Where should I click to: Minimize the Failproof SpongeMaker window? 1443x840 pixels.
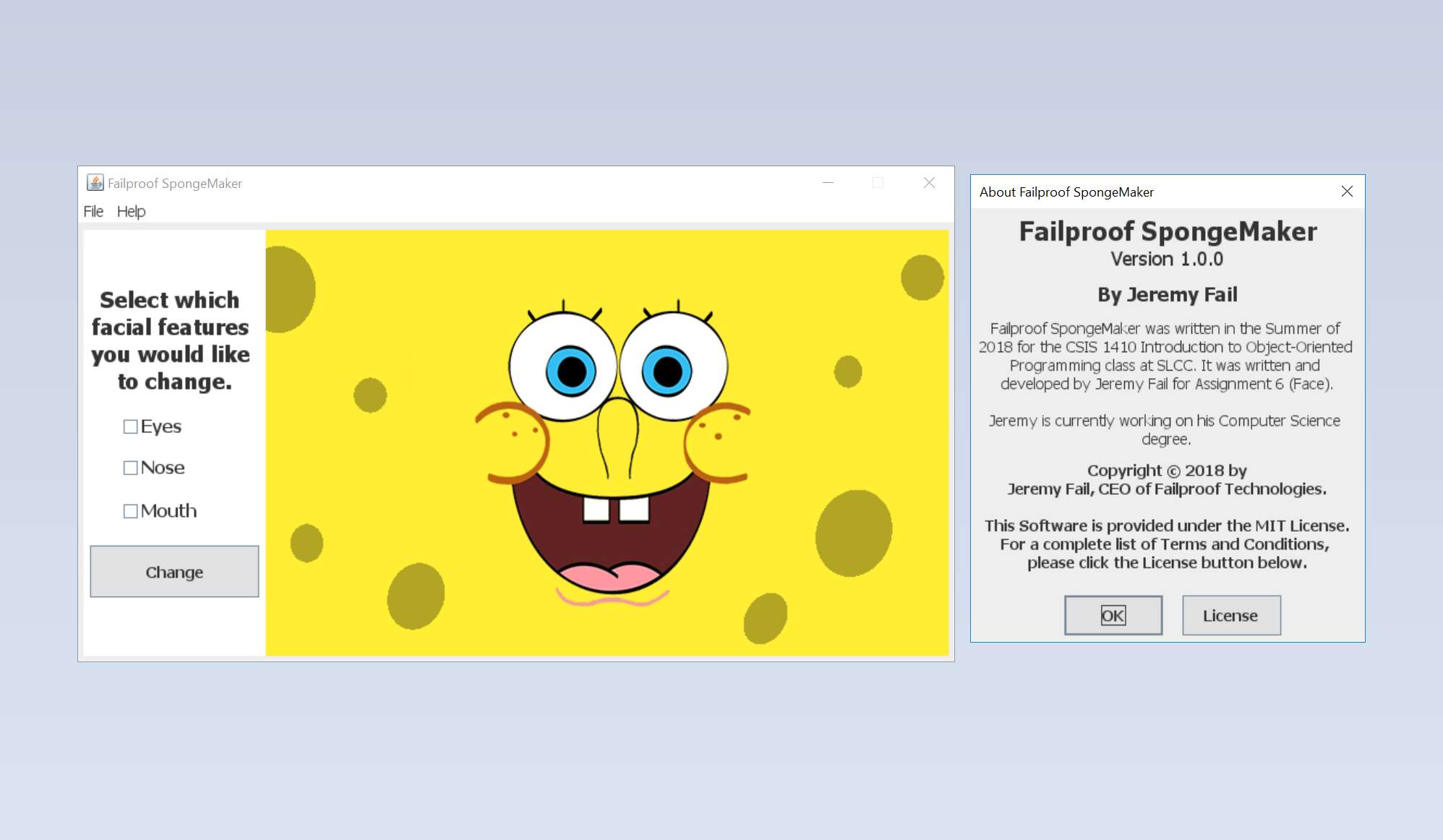pyautogui.click(x=828, y=183)
